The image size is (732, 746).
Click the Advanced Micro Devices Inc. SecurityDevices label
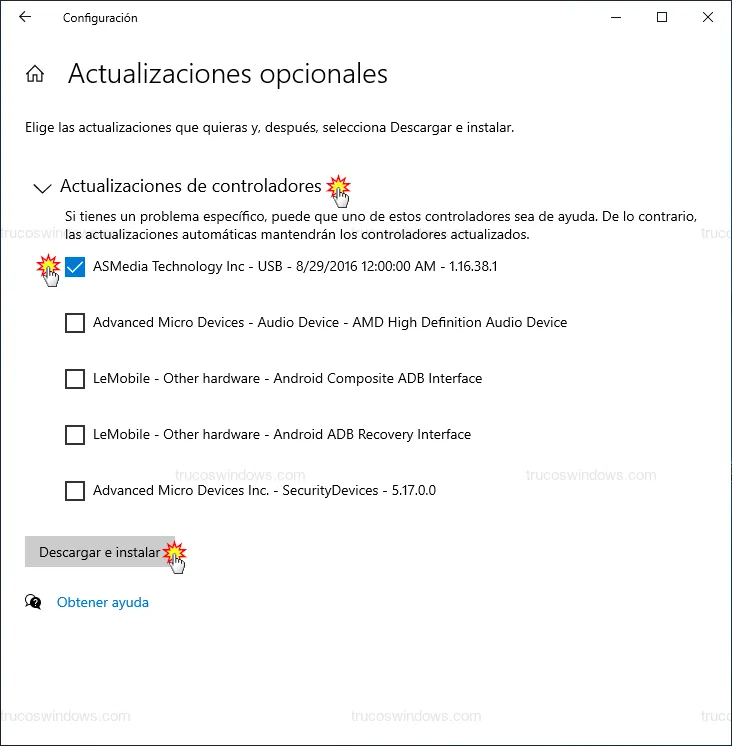(264, 491)
